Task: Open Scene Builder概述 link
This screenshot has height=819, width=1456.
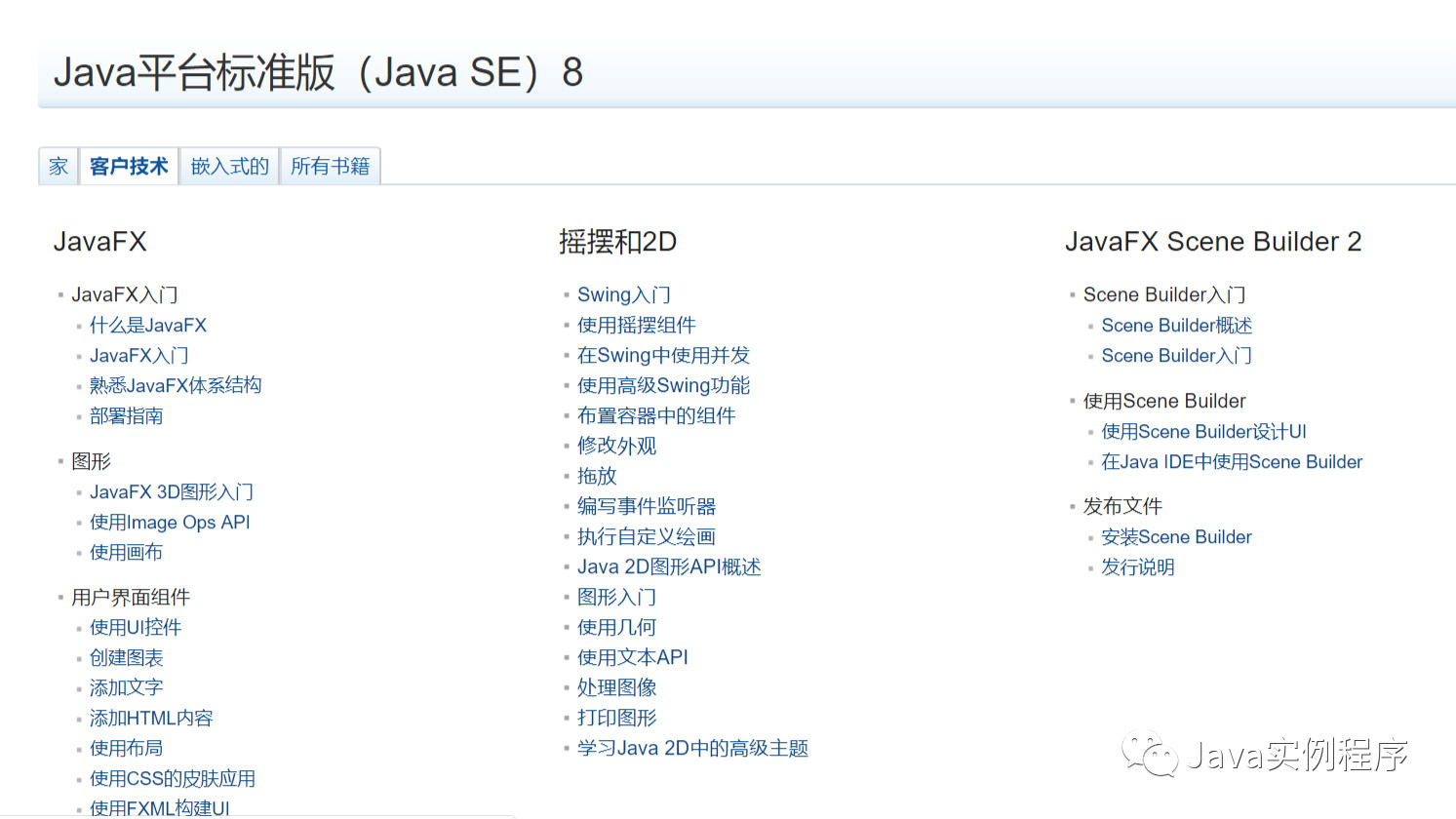Action: tap(1177, 326)
